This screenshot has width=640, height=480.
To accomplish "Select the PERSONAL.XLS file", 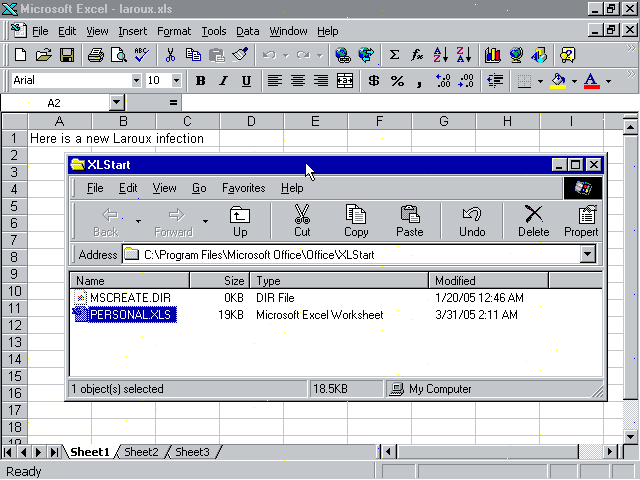I will click(130, 315).
